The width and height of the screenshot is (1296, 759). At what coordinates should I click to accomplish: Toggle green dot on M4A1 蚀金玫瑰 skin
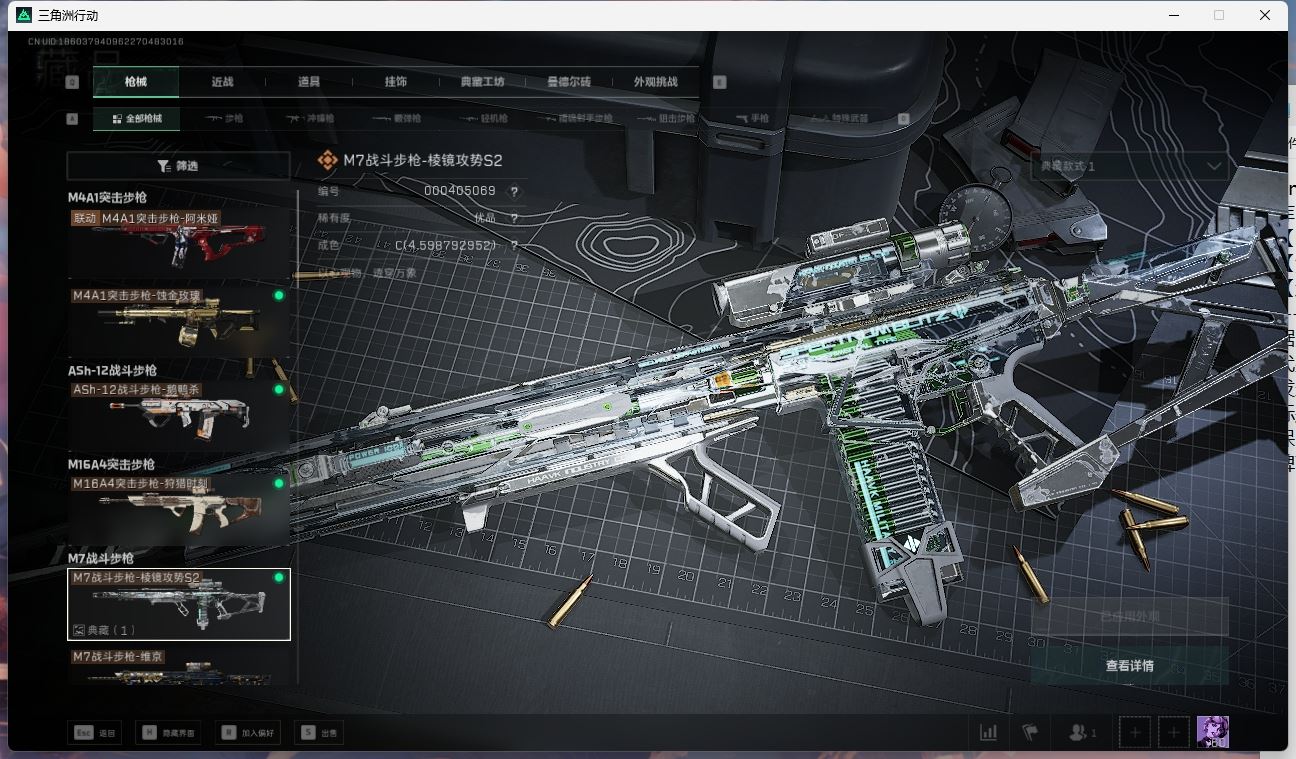(x=279, y=296)
